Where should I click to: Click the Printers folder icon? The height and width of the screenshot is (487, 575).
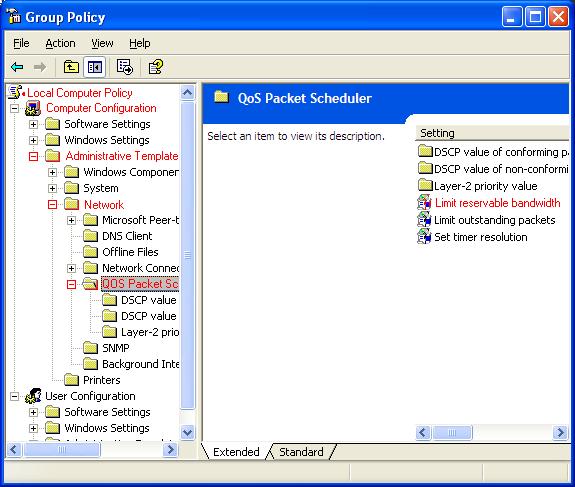click(x=72, y=380)
